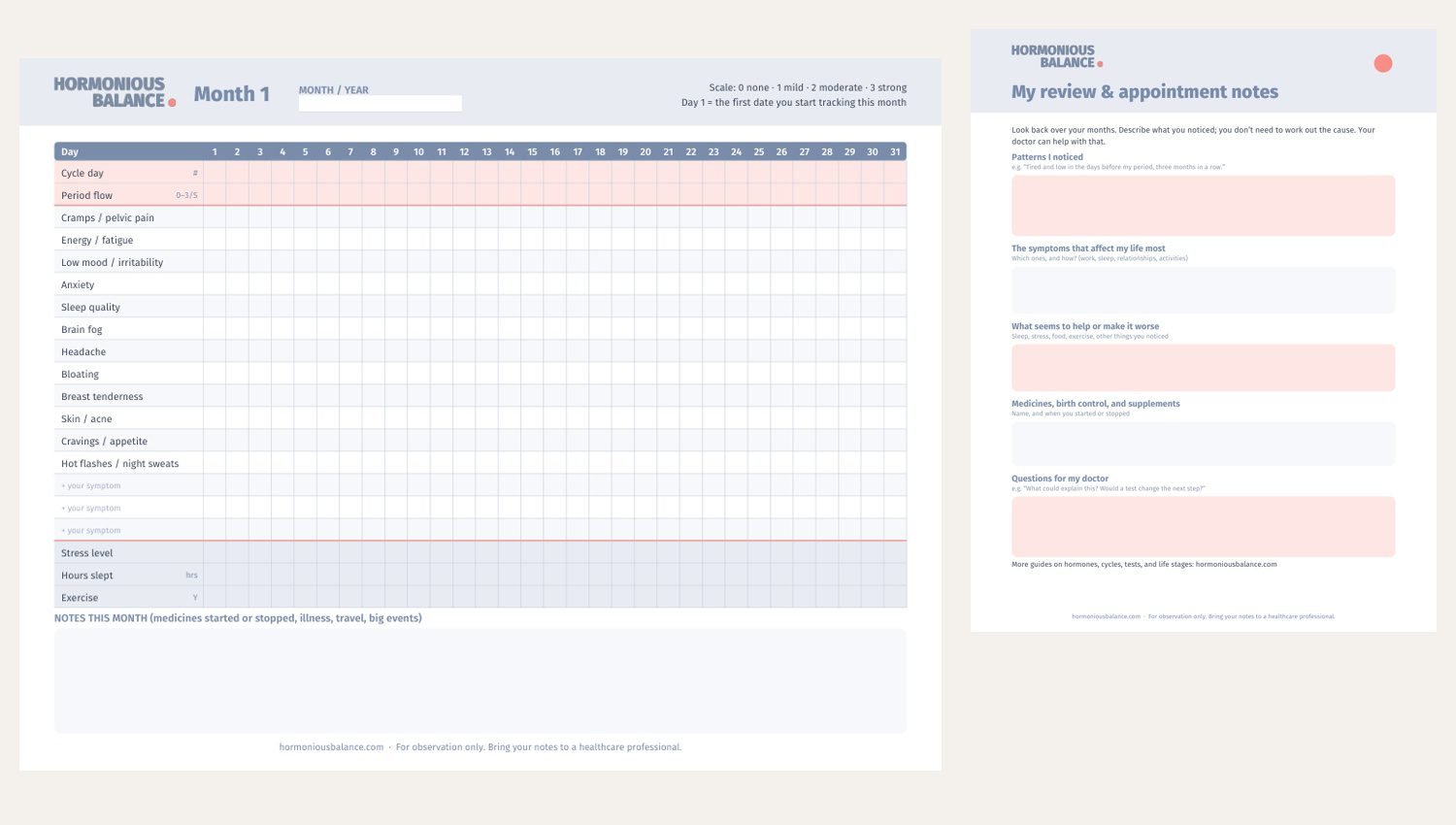The image size is (1456, 825).
Task: Select the 'Brain fog' row label
Action: (x=82, y=329)
